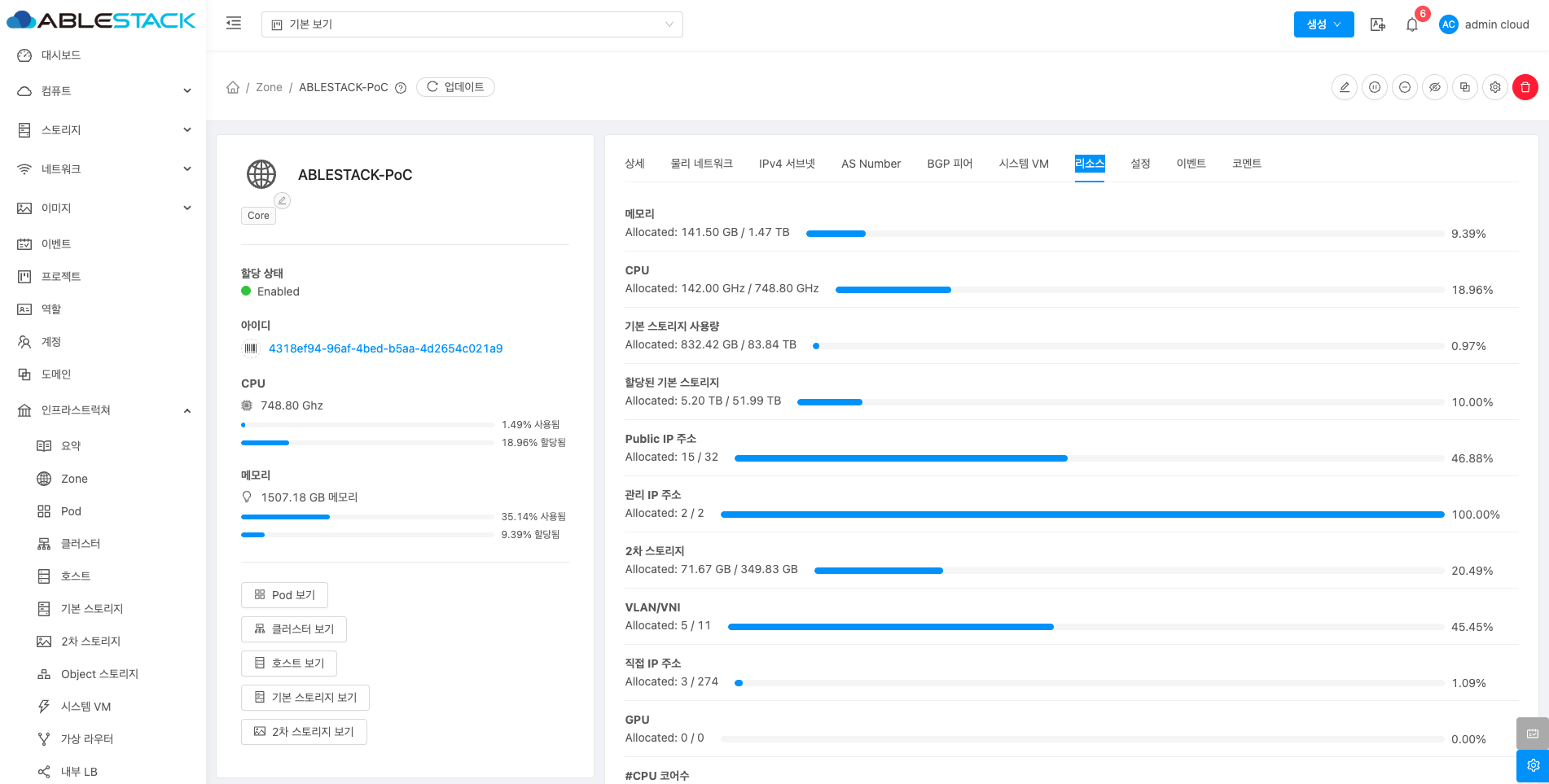This screenshot has height=784, width=1549.
Task: Click the pause icon in zone actions
Action: 1374,87
